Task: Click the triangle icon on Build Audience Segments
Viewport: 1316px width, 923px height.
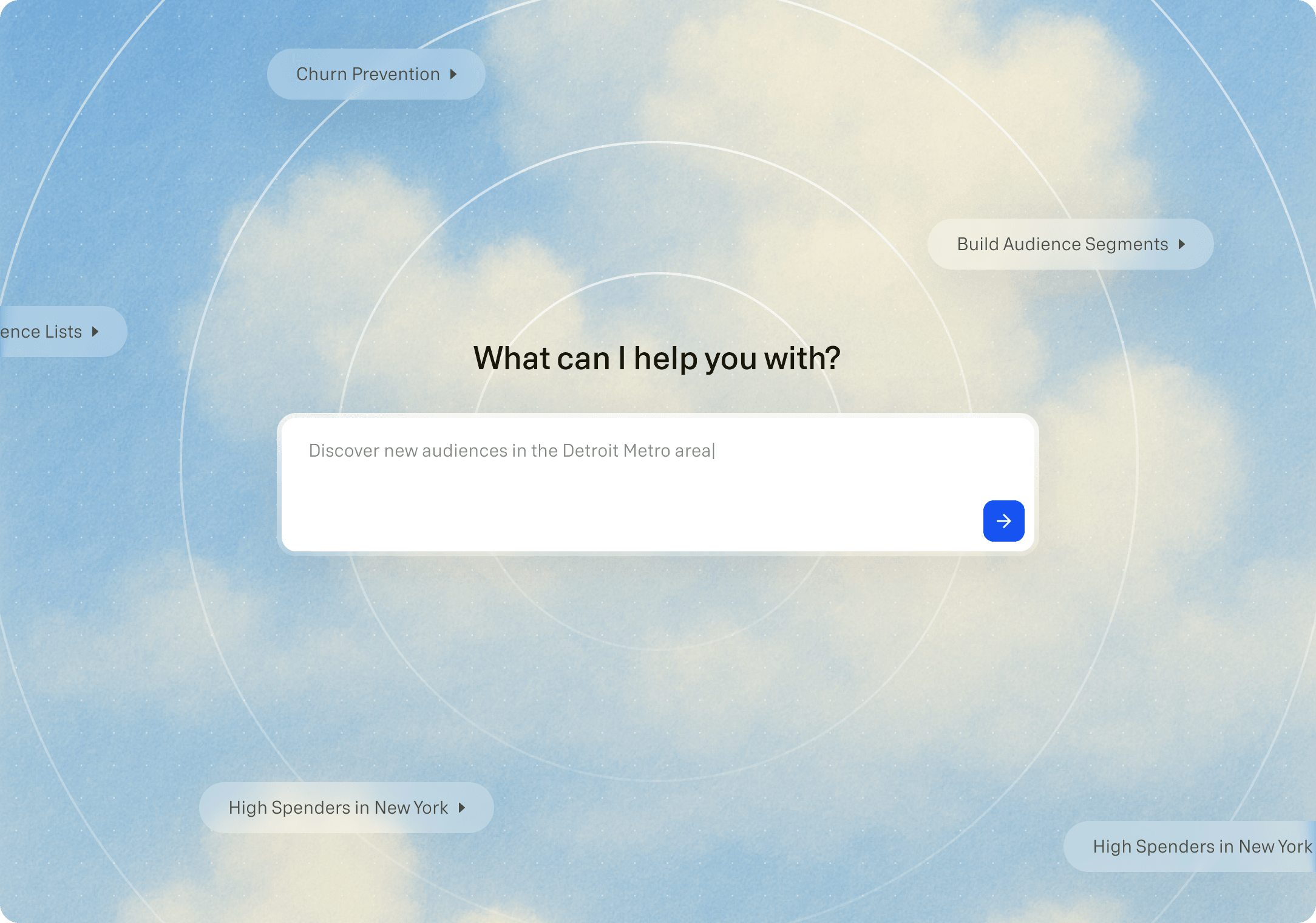Action: 1182,244
